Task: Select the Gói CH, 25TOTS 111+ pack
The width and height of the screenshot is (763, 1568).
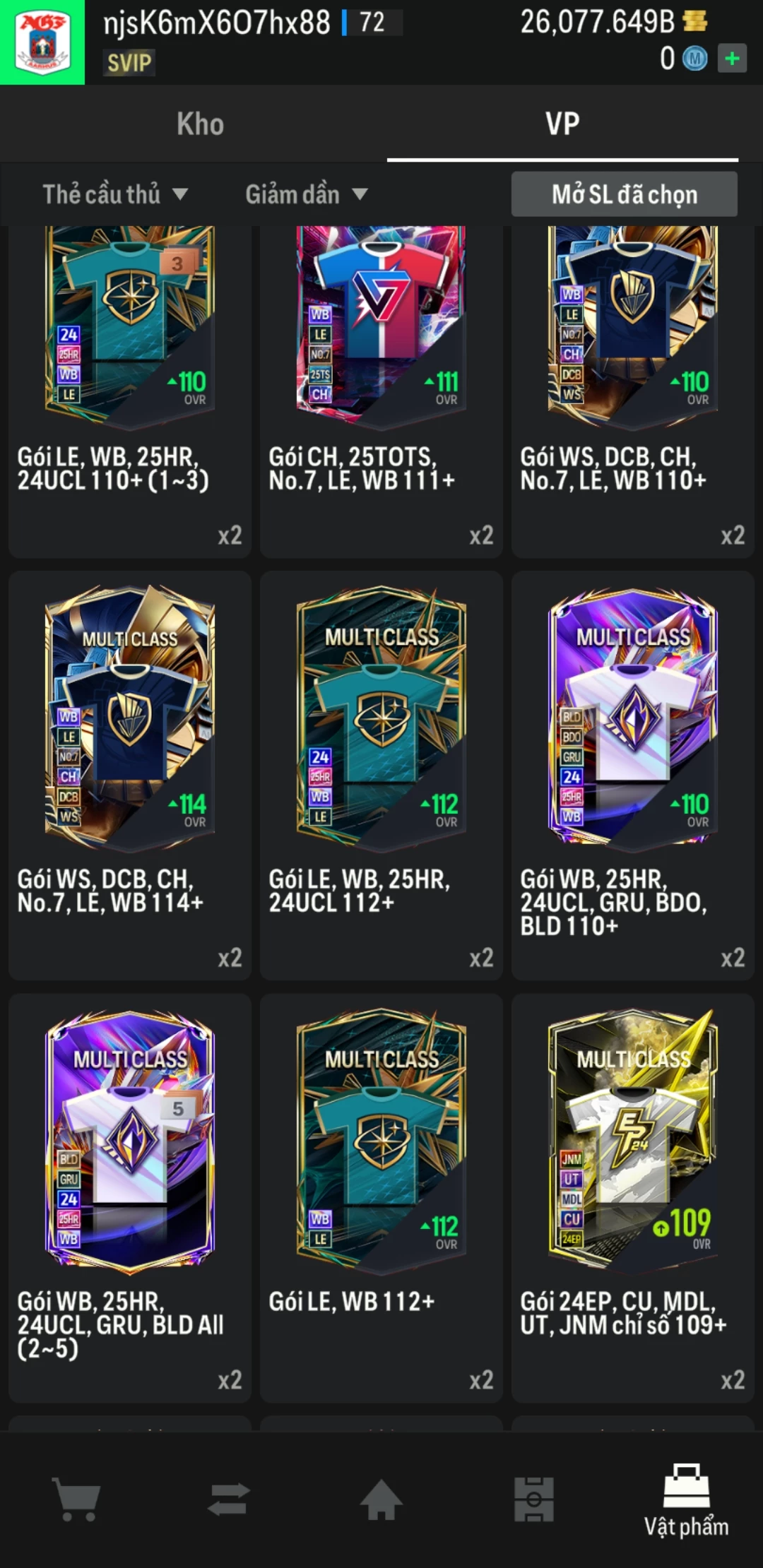Action: [381, 392]
